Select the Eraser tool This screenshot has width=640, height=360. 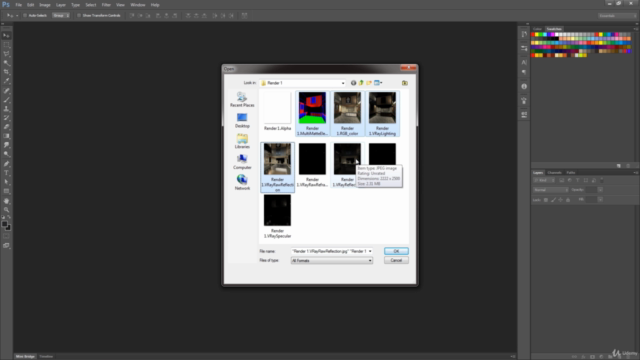(6, 127)
